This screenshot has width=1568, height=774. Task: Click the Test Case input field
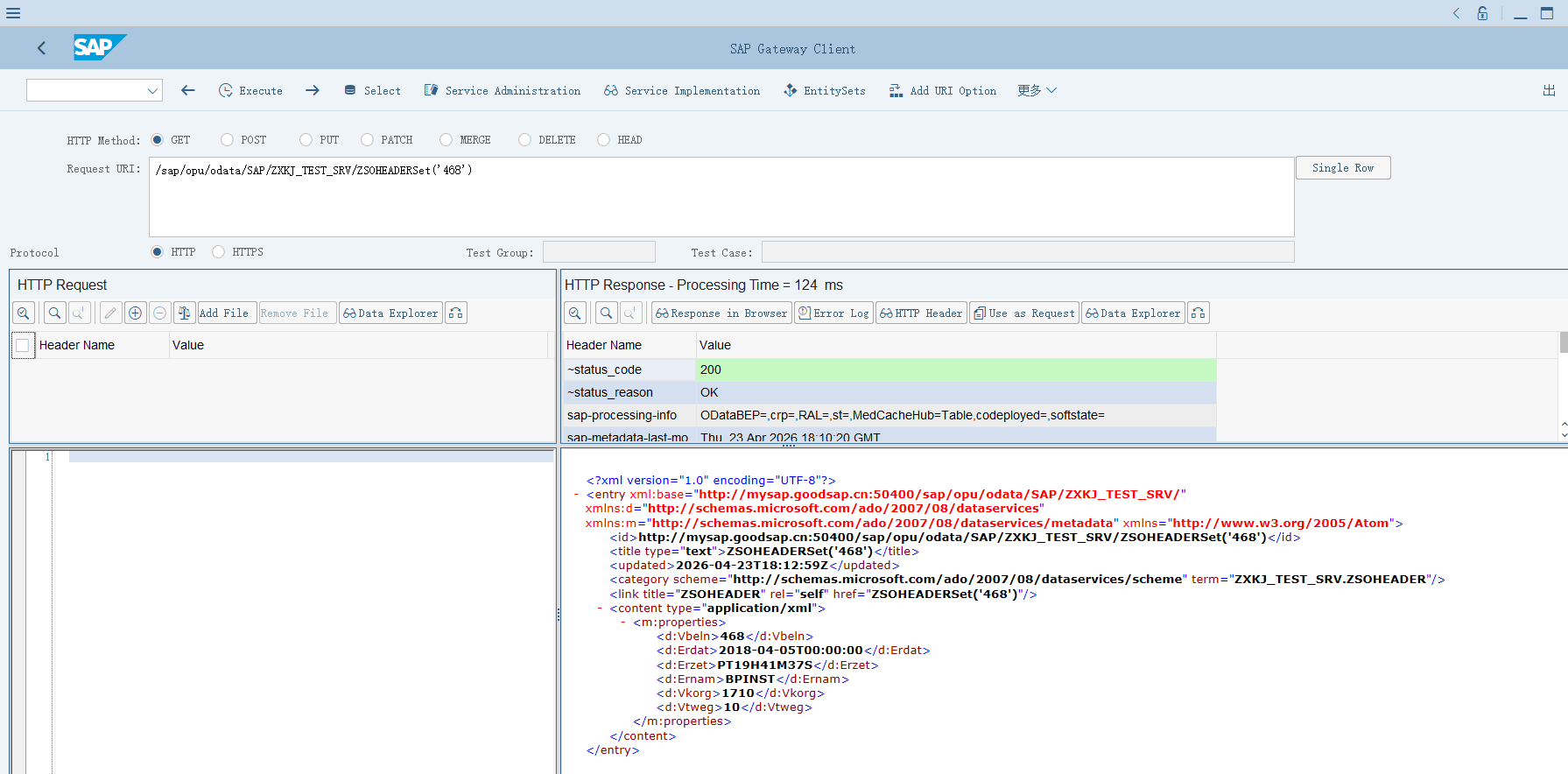point(1028,252)
